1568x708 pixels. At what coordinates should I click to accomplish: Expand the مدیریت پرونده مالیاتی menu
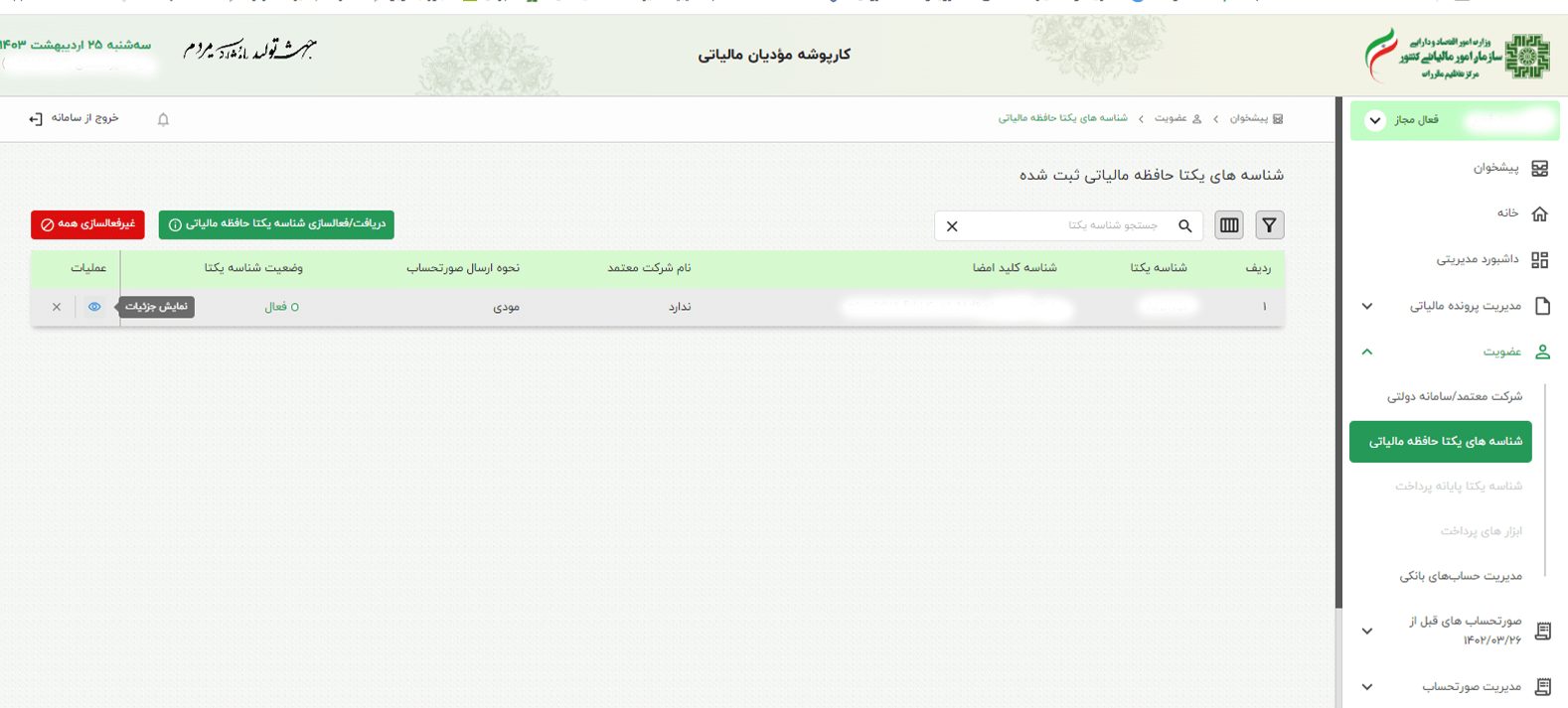(x=1367, y=306)
